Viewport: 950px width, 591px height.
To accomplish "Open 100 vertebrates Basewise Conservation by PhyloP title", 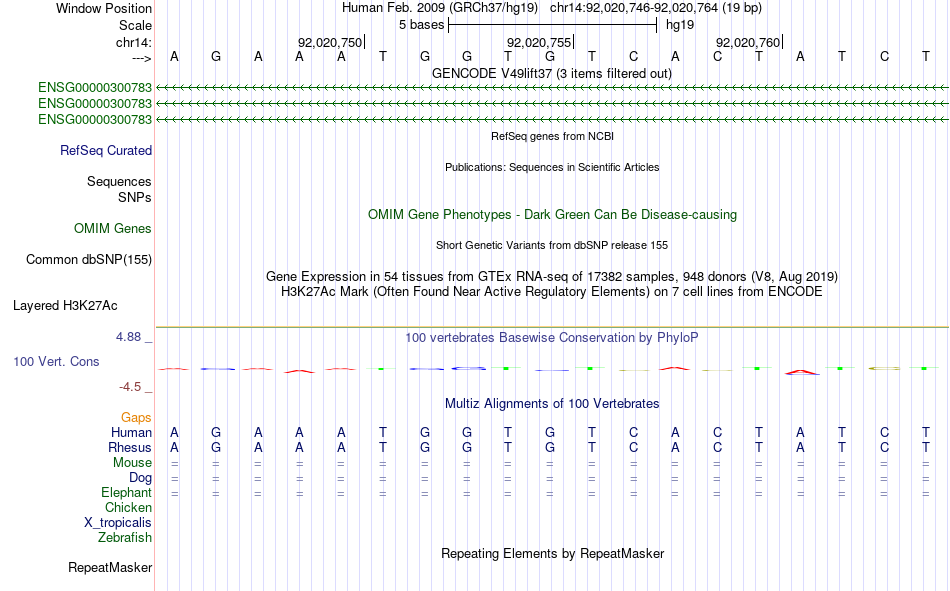I will point(552,338).
